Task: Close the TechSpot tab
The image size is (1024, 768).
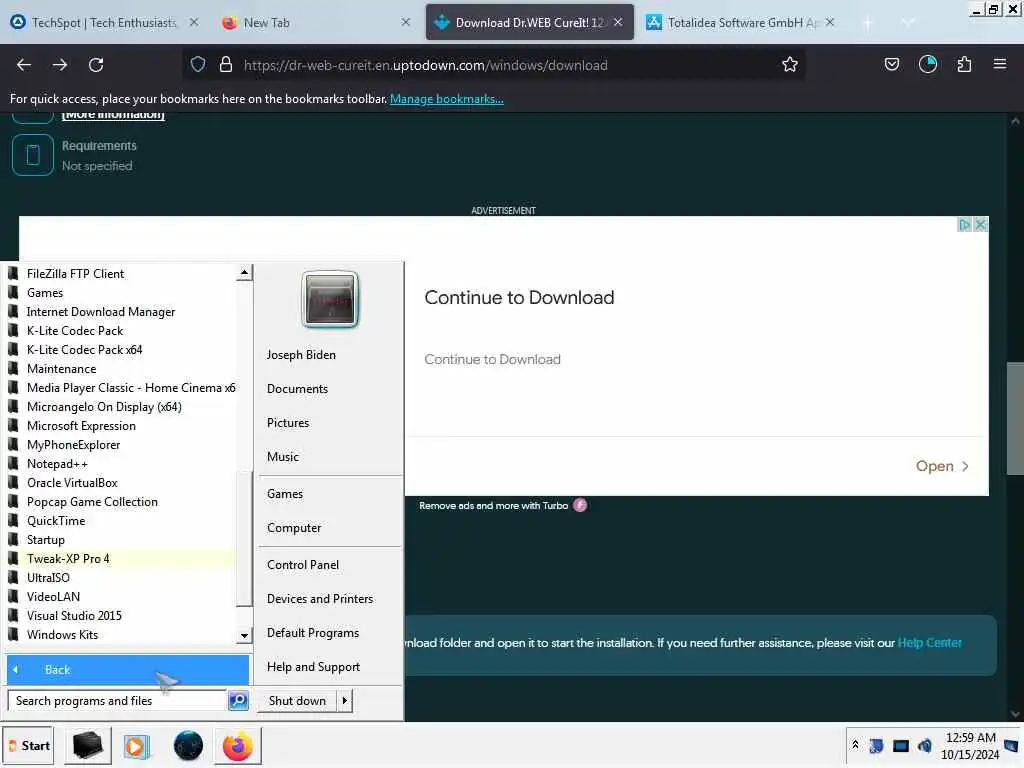Action: pyautogui.click(x=194, y=22)
